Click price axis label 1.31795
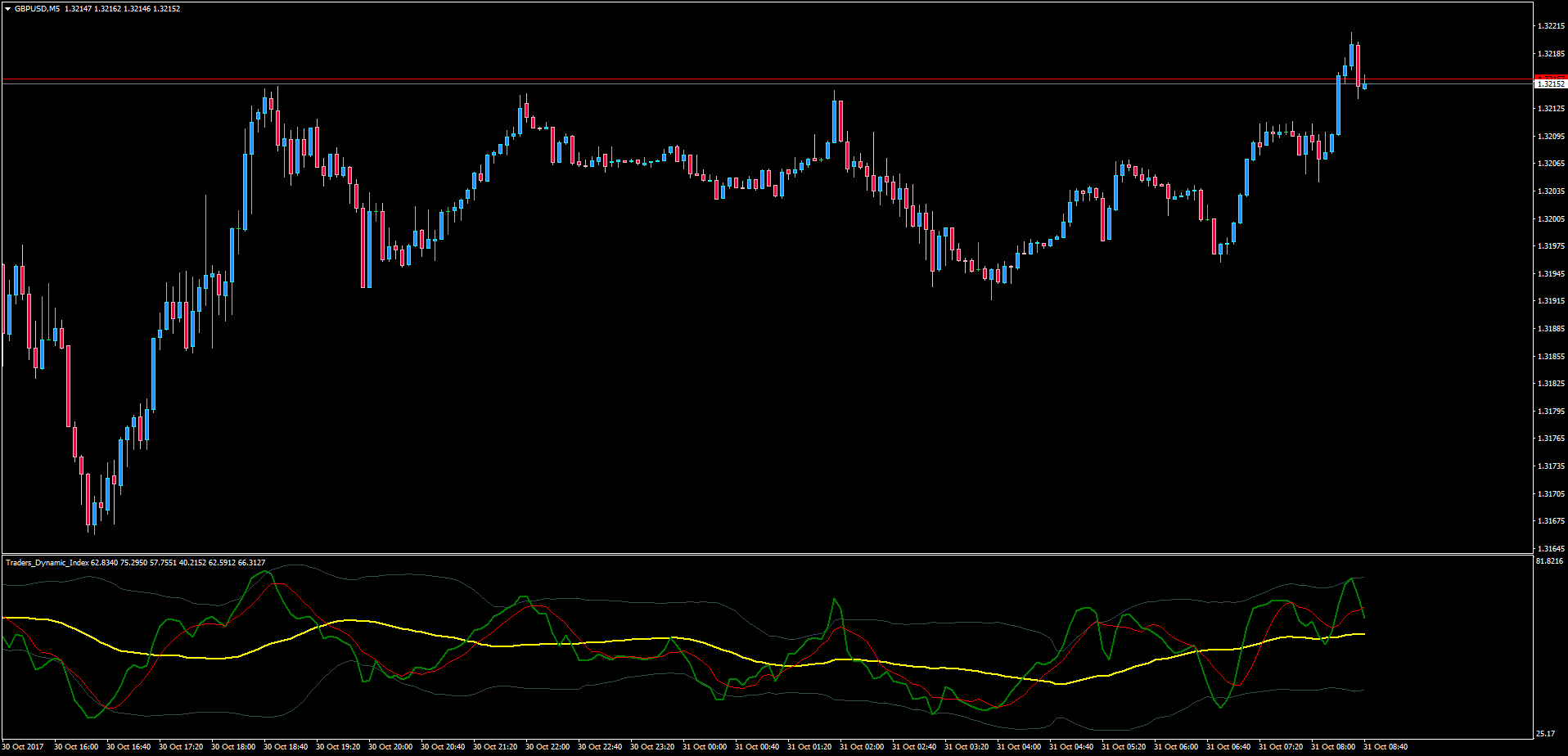Screen dimensions: 1568x756 click(x=1551, y=412)
